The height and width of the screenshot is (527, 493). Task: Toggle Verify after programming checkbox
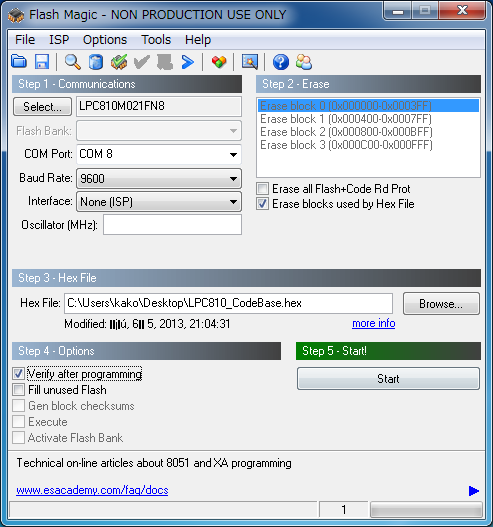point(18,373)
